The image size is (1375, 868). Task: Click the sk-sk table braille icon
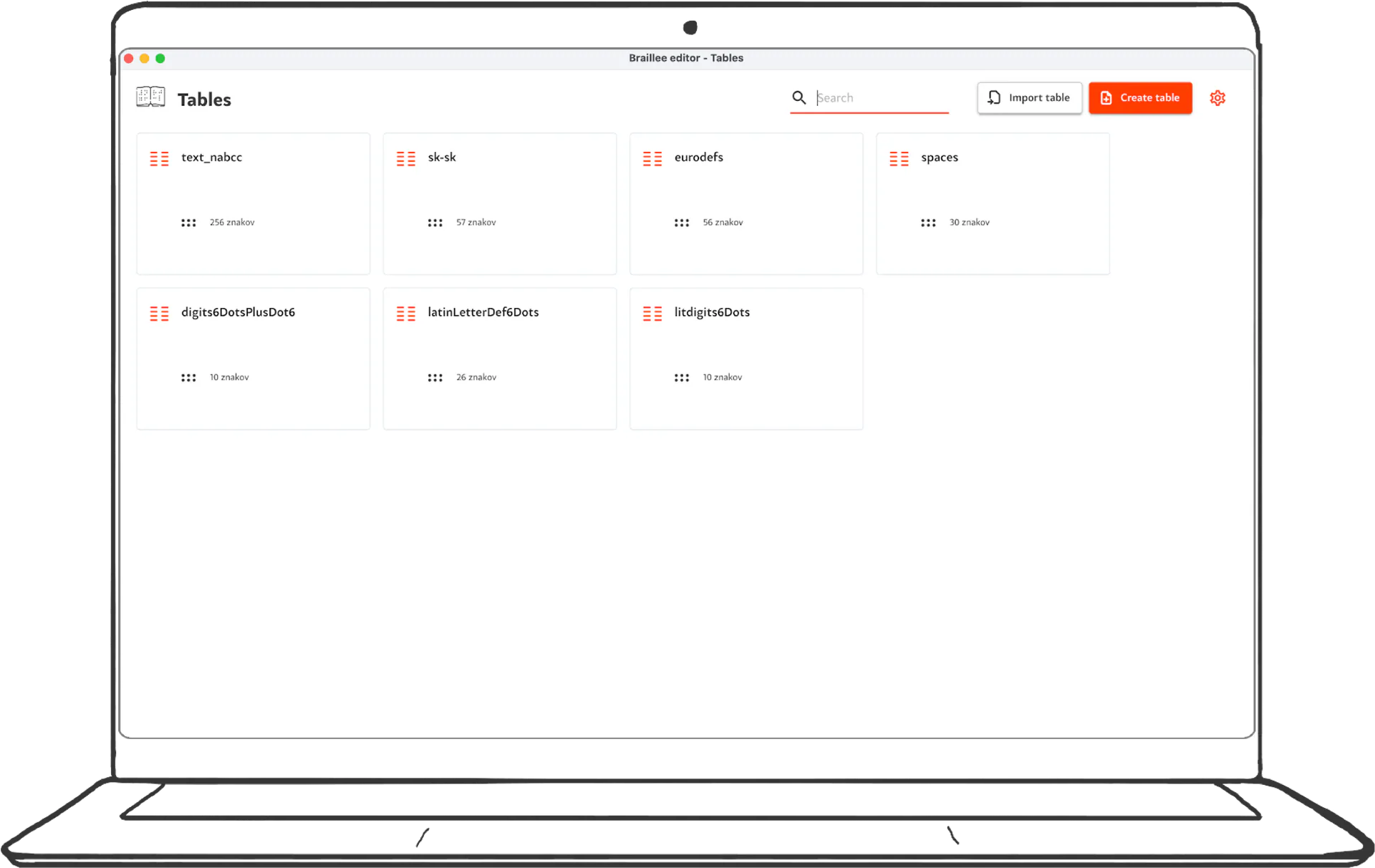(x=405, y=158)
